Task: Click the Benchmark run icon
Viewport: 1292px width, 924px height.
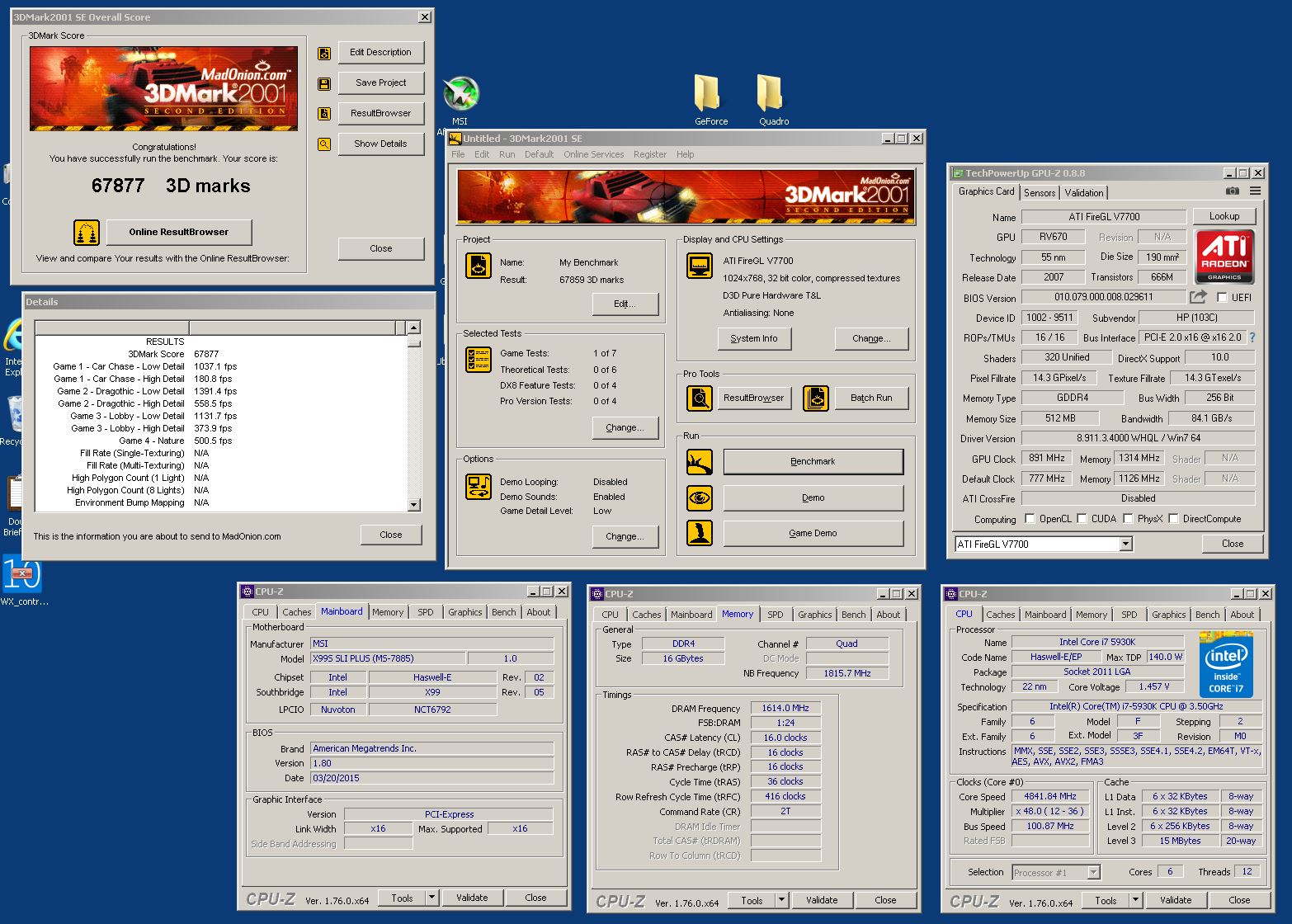Action: click(x=700, y=462)
